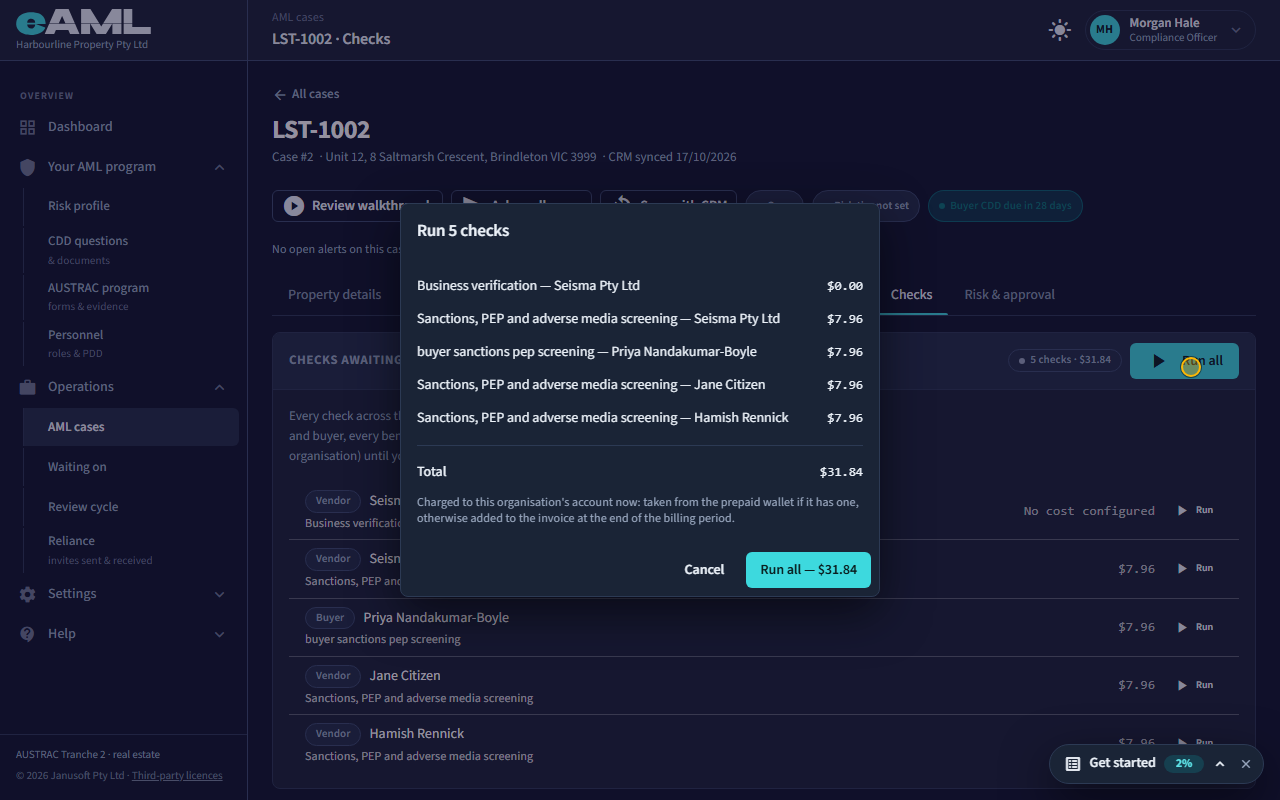Expand the Get started panel chevron
The image size is (1280, 800).
[x=1220, y=764]
